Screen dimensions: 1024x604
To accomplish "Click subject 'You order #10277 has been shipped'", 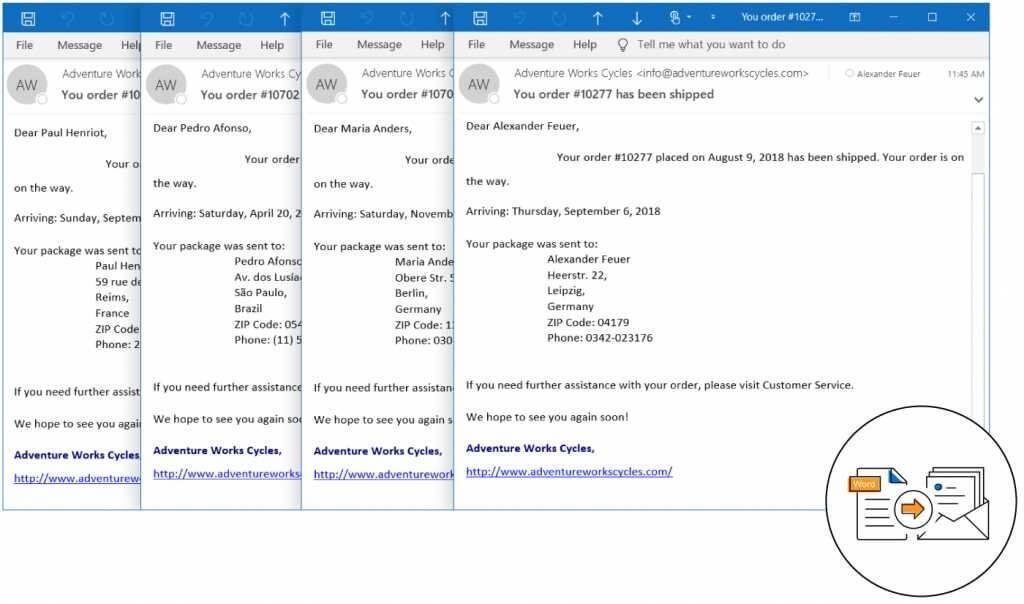I will tap(613, 94).
